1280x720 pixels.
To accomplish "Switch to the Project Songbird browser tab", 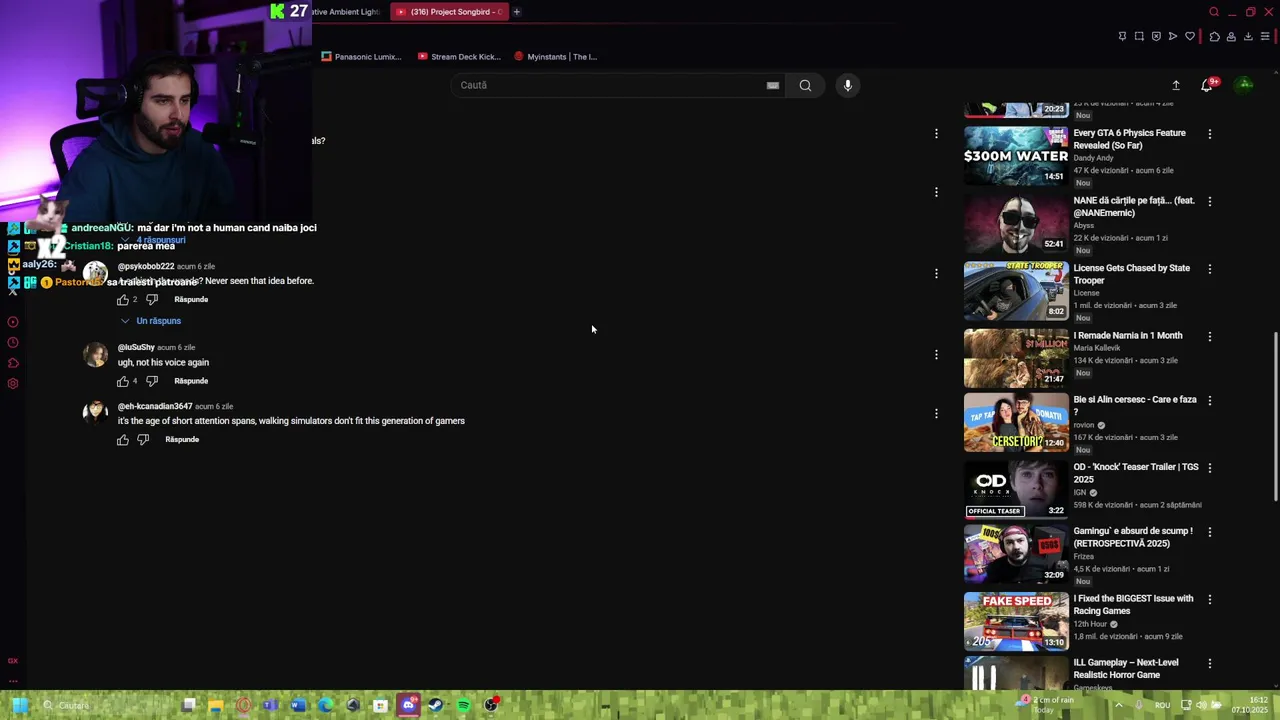I will click(447, 12).
